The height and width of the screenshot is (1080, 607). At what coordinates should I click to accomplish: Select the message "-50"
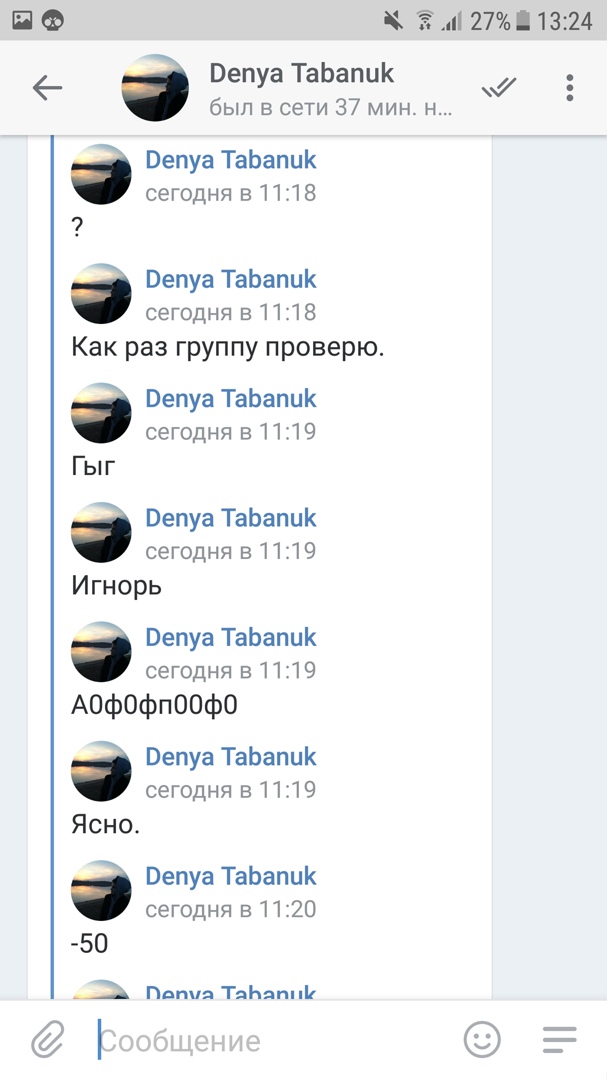tap(90, 944)
